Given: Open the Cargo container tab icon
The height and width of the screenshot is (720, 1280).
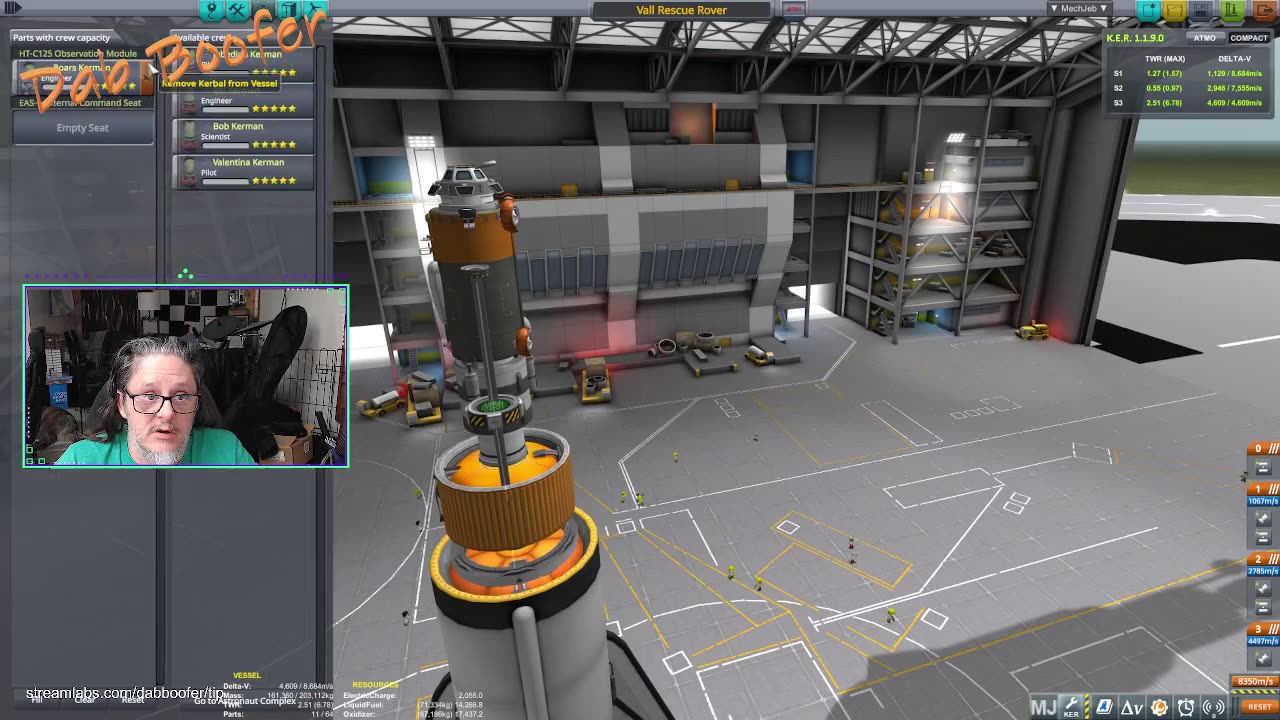Looking at the screenshot, I should (x=288, y=10).
